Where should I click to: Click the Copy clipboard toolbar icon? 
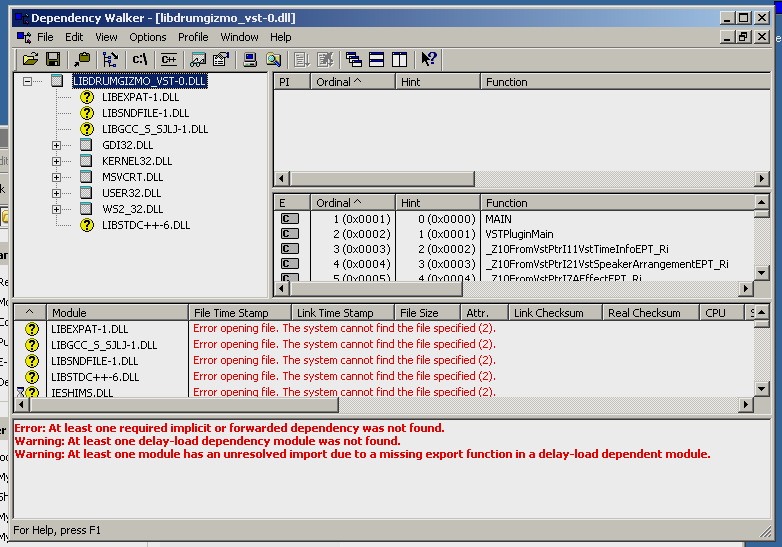82,59
